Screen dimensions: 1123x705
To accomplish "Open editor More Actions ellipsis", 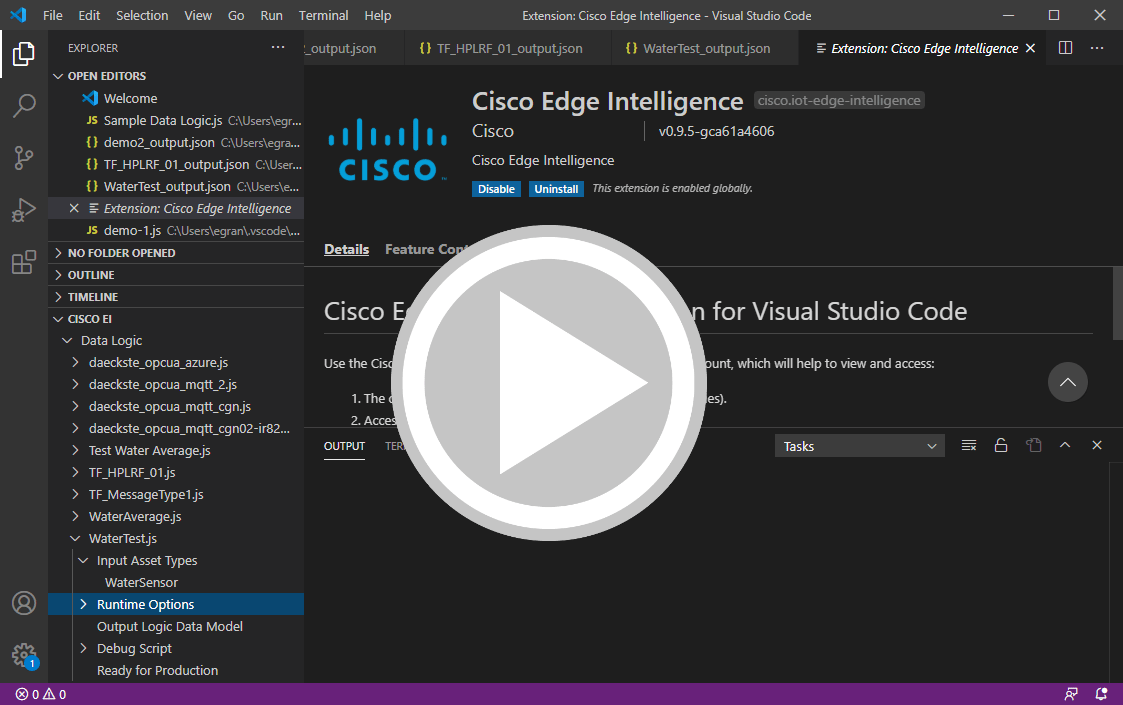I will click(x=1097, y=48).
